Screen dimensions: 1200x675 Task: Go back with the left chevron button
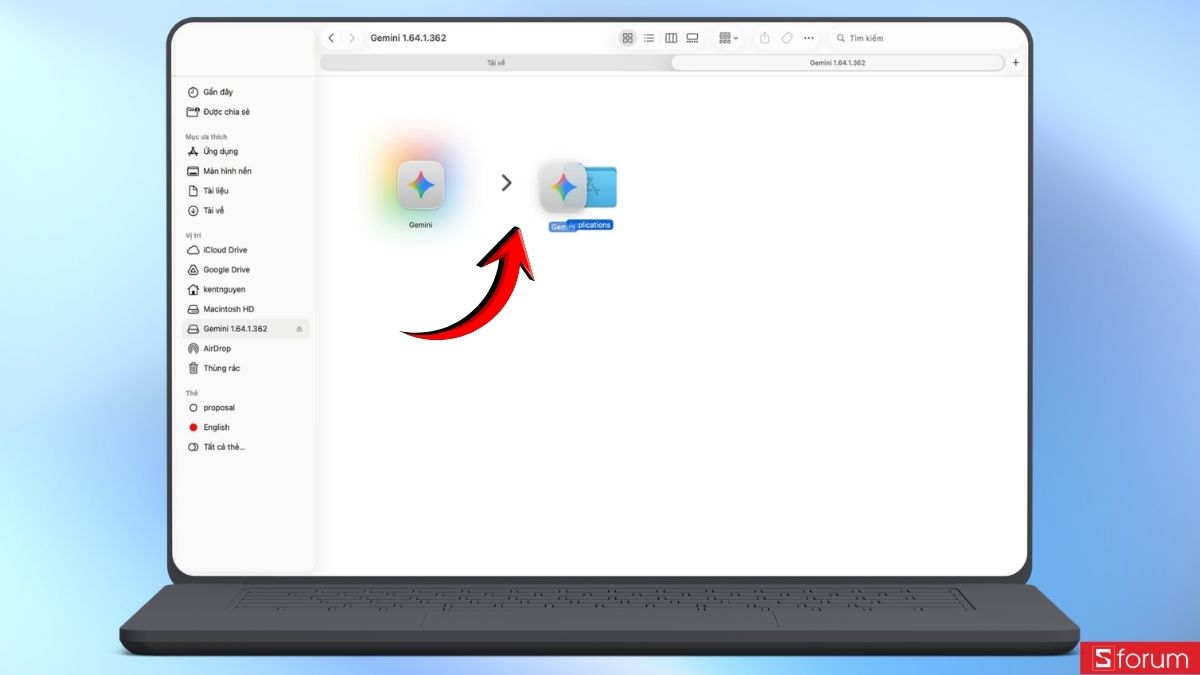(x=331, y=38)
